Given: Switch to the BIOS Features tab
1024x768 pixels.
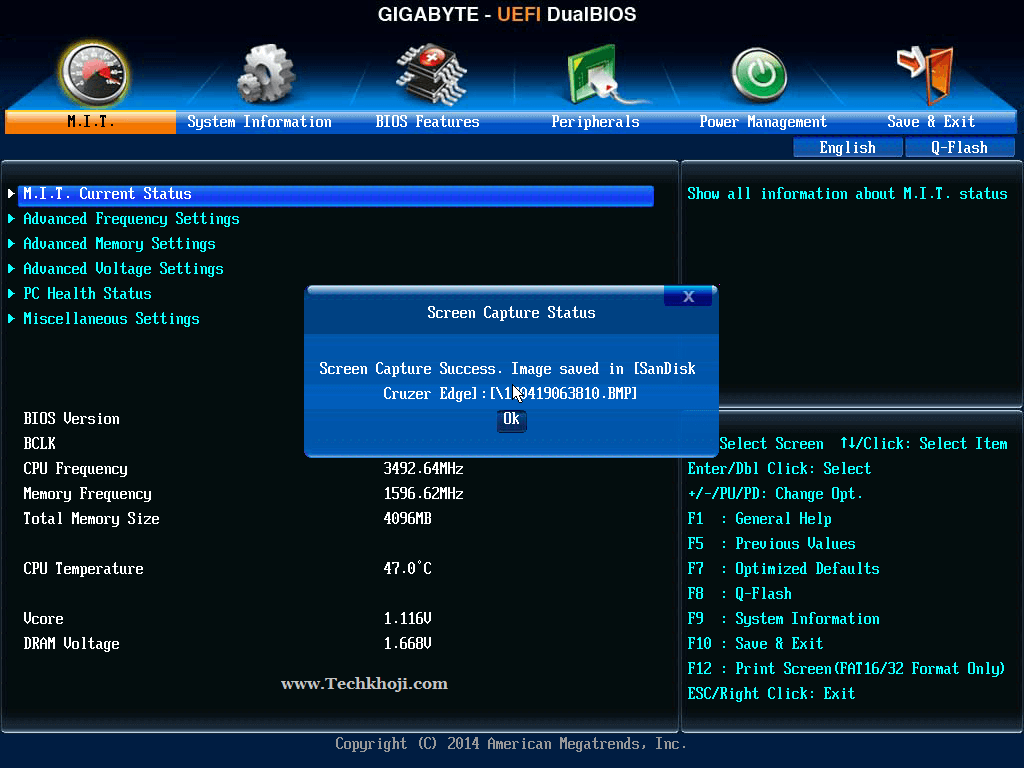Looking at the screenshot, I should 427,122.
